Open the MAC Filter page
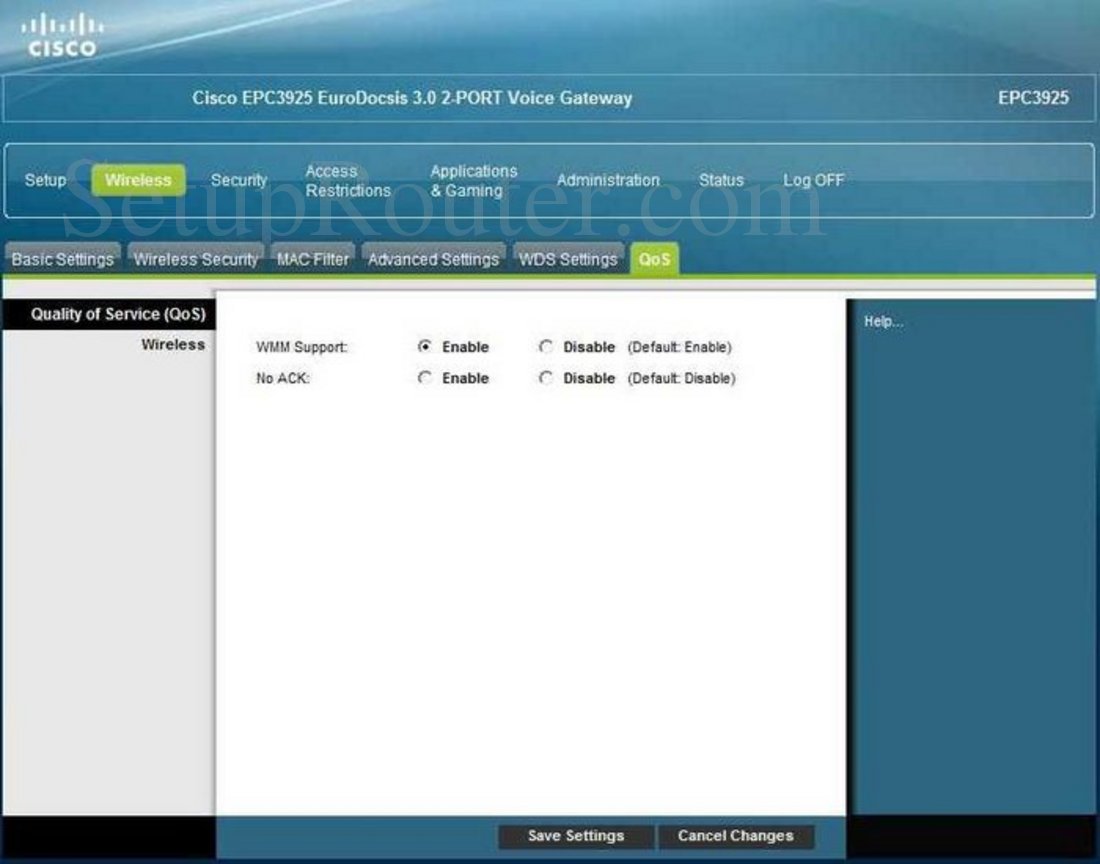1100x864 pixels. point(311,258)
